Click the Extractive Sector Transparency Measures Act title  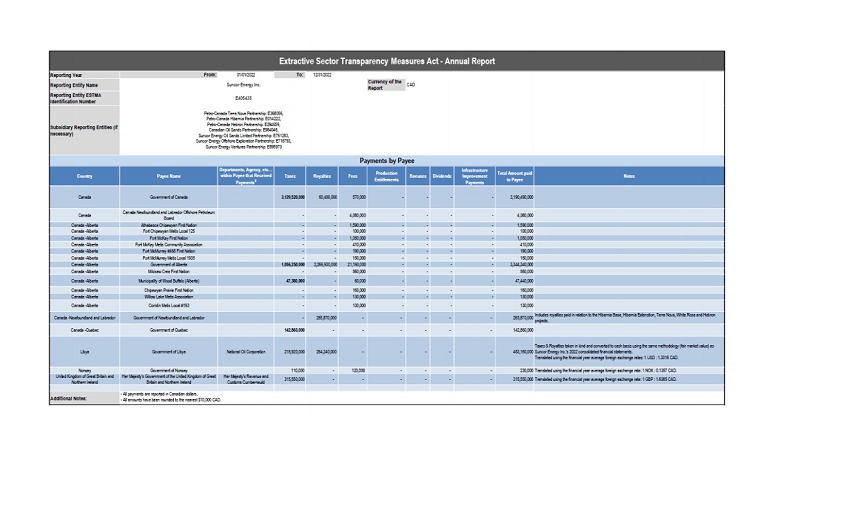[387, 61]
